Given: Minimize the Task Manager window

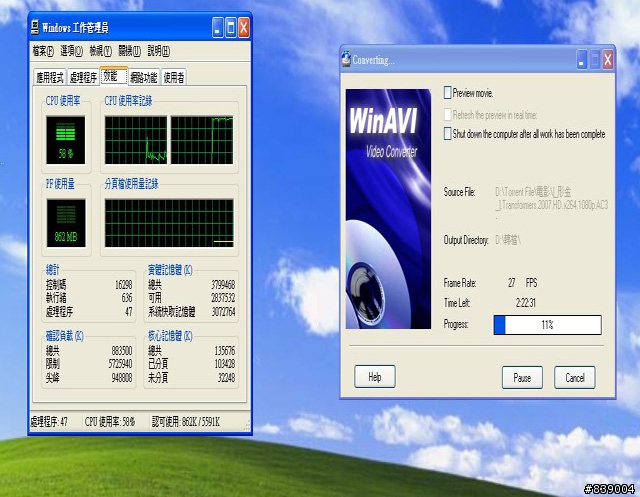Looking at the screenshot, I should pos(218,28).
